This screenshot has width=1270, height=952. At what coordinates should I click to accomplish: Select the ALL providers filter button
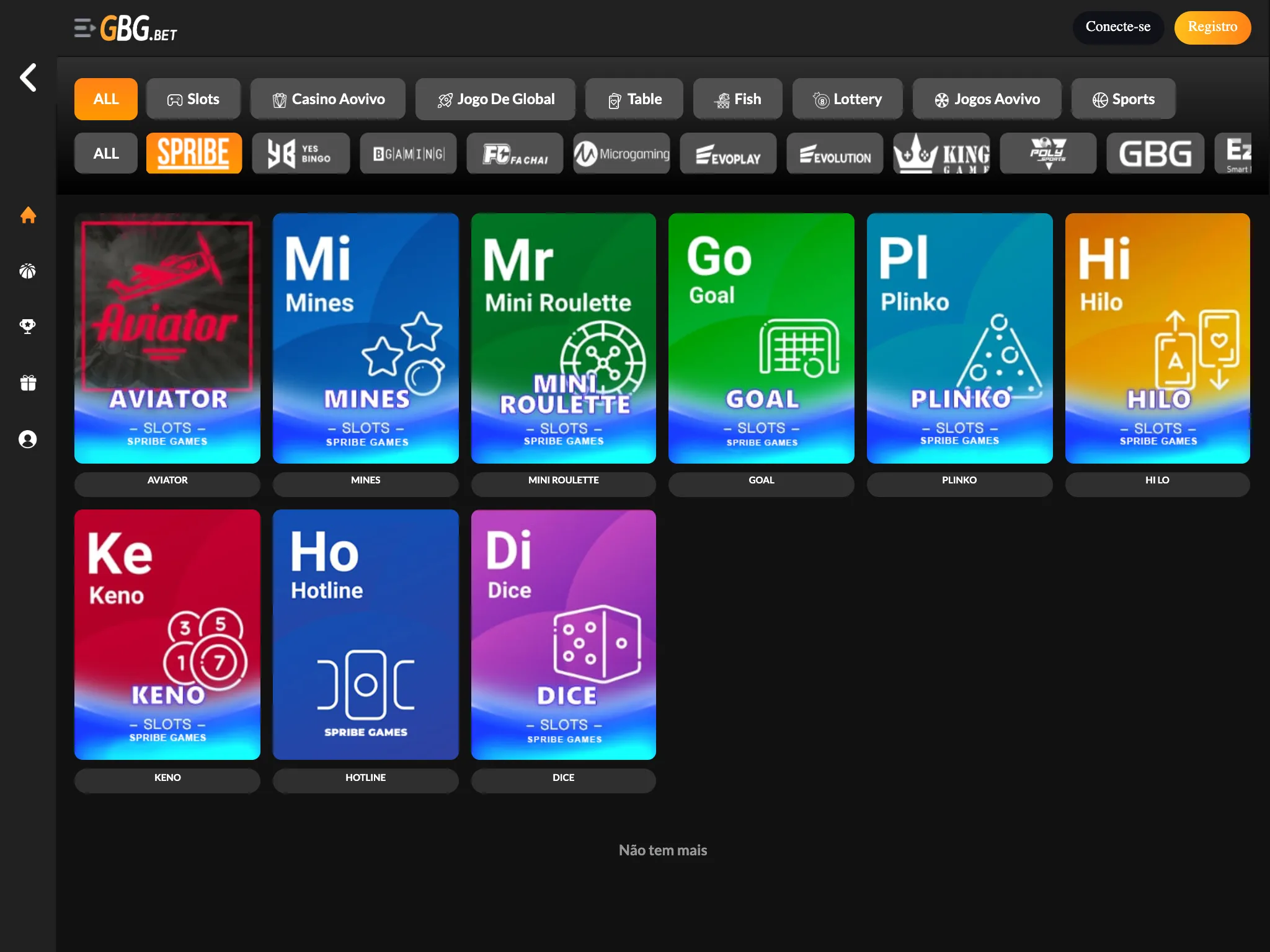click(106, 154)
